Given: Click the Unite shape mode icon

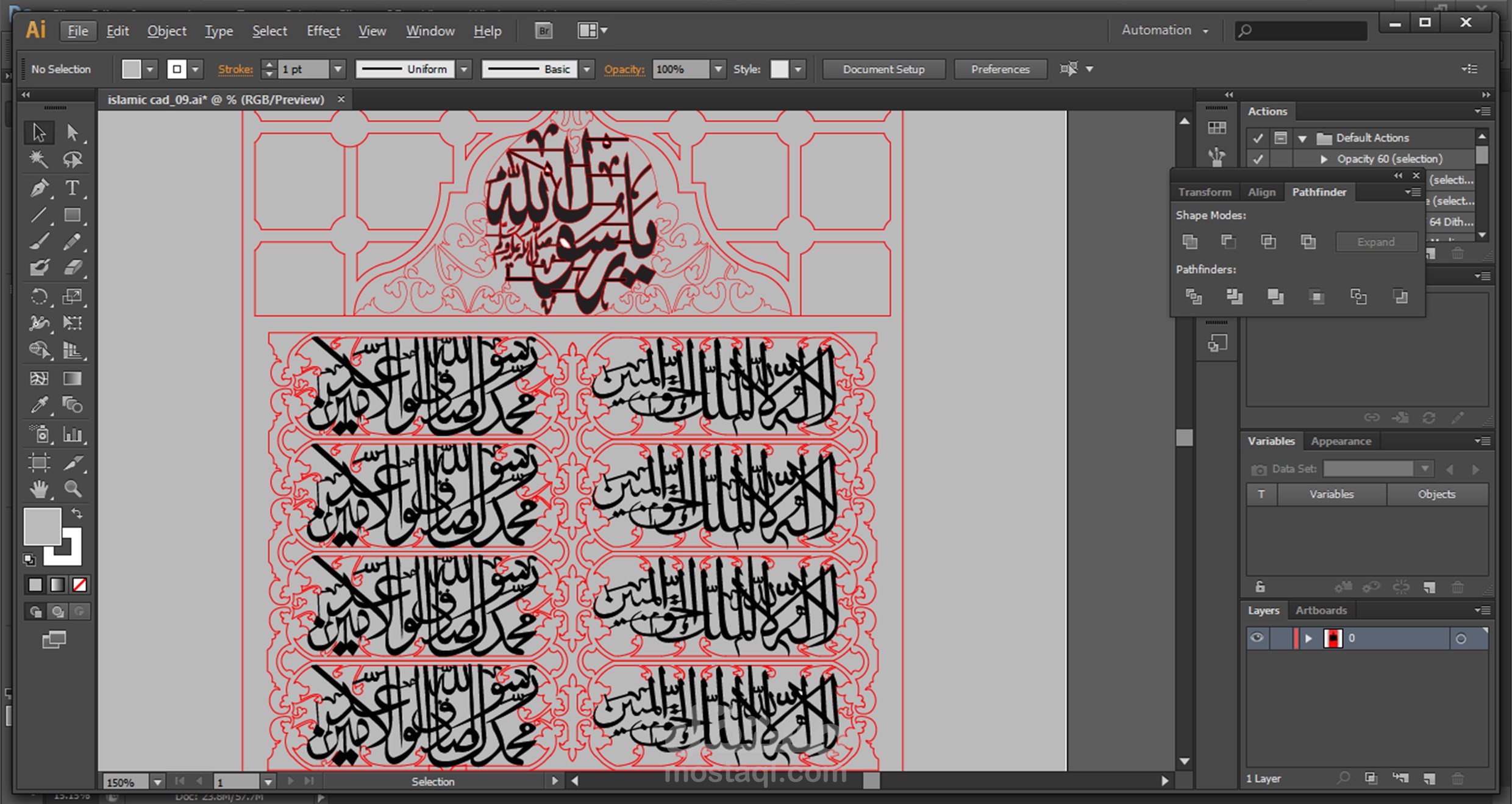Looking at the screenshot, I should pyautogui.click(x=1189, y=242).
